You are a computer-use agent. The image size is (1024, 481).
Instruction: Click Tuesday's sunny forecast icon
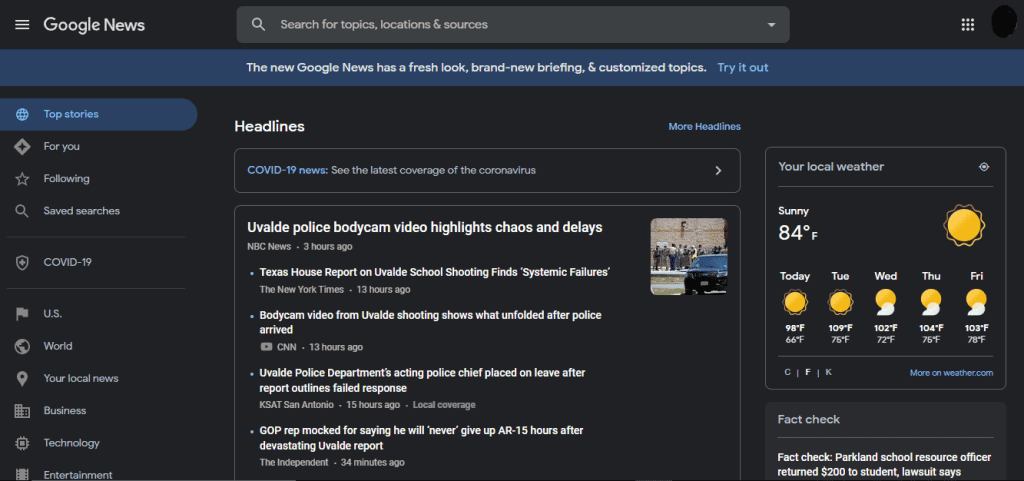click(840, 303)
